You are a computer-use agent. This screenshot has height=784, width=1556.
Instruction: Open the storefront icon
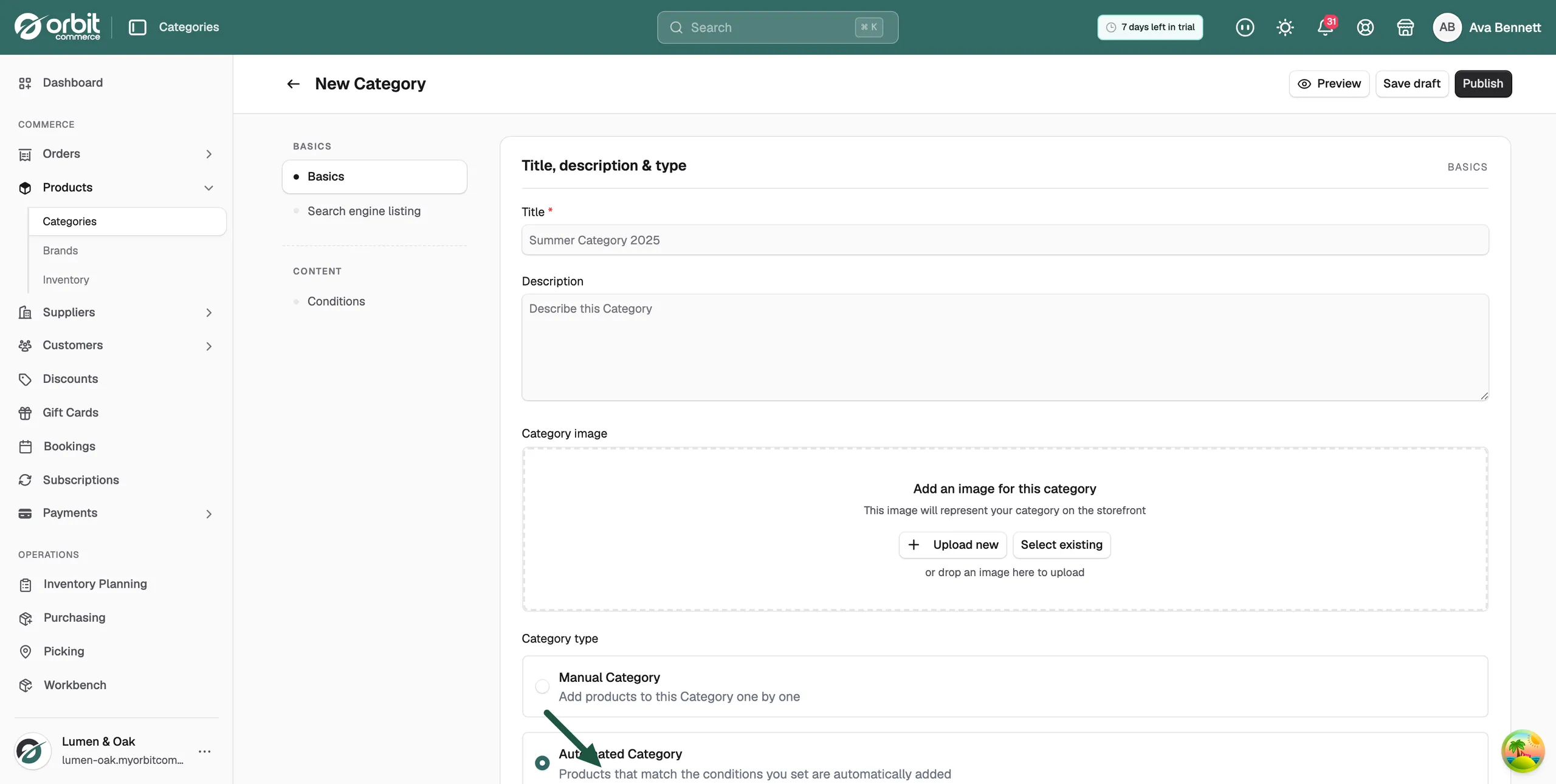pyautogui.click(x=1405, y=27)
